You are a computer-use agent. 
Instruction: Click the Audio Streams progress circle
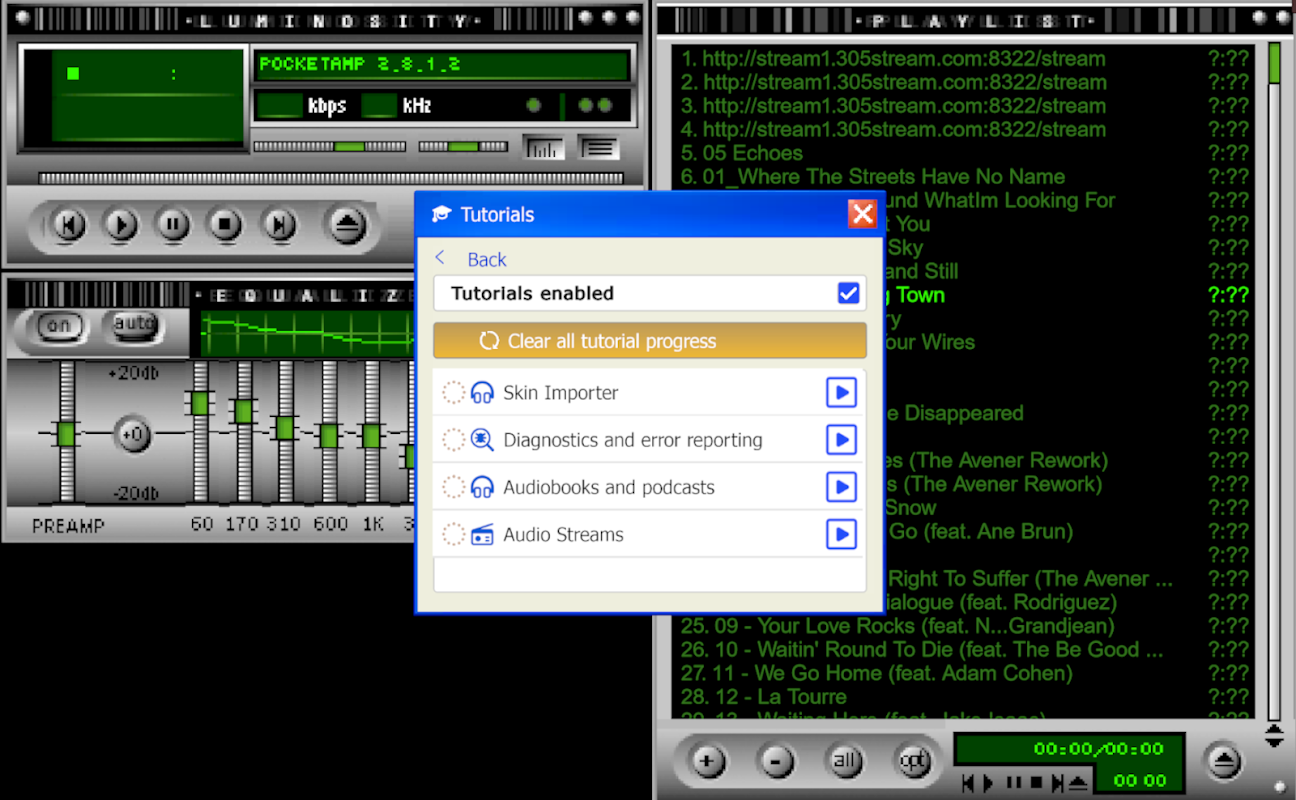click(x=454, y=535)
